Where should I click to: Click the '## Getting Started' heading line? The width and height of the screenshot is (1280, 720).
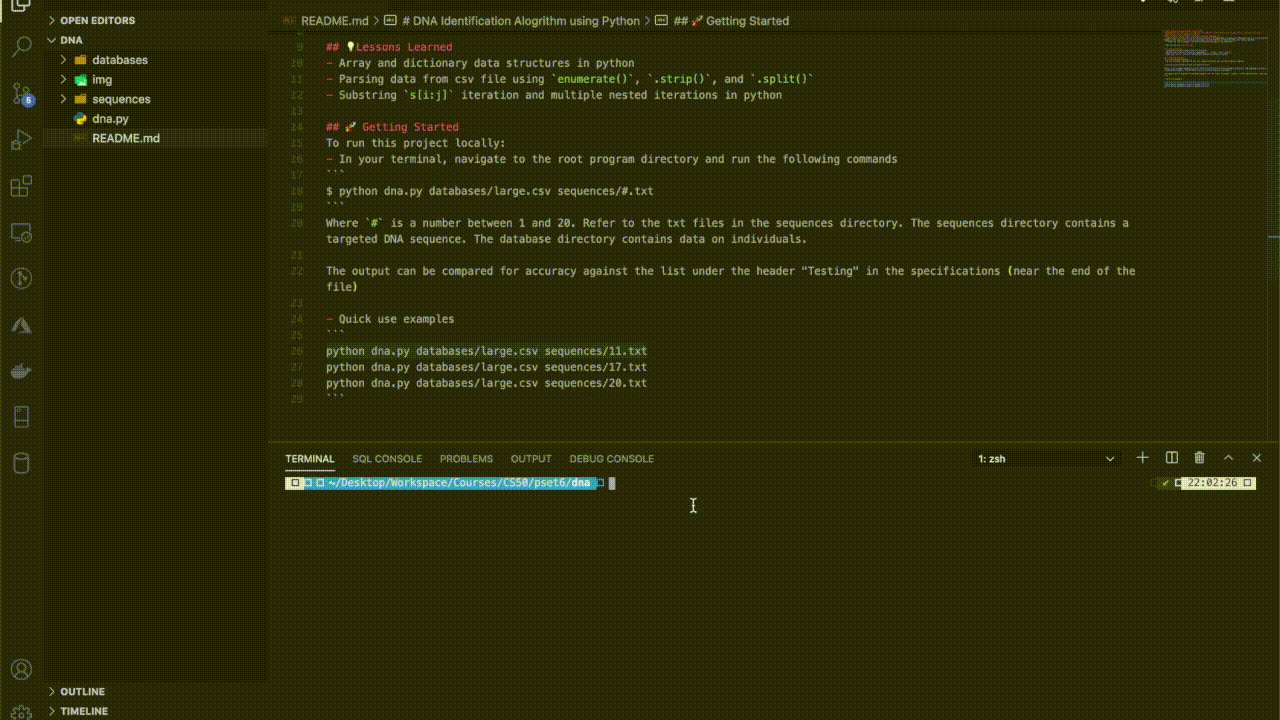(392, 127)
